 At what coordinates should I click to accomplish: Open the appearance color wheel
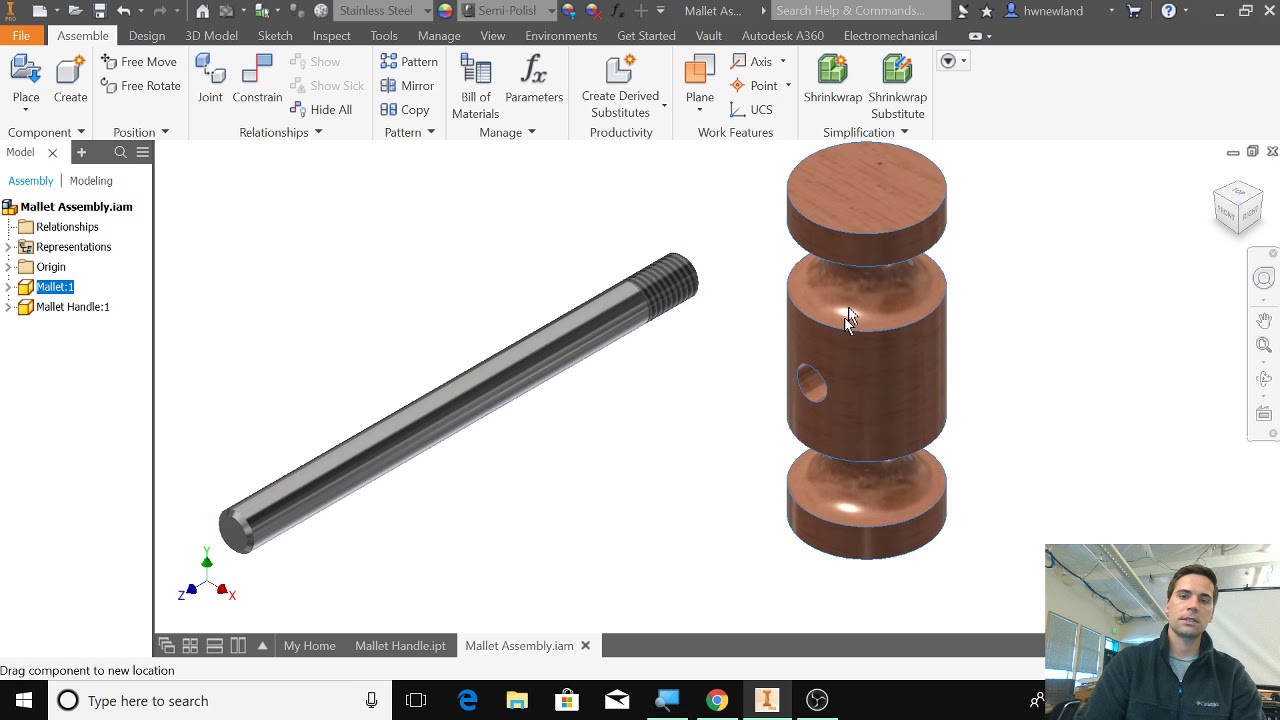tap(445, 11)
